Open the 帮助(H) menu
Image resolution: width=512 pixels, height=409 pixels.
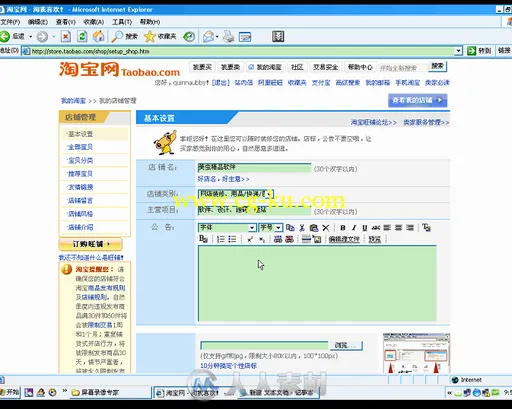[x=150, y=22]
